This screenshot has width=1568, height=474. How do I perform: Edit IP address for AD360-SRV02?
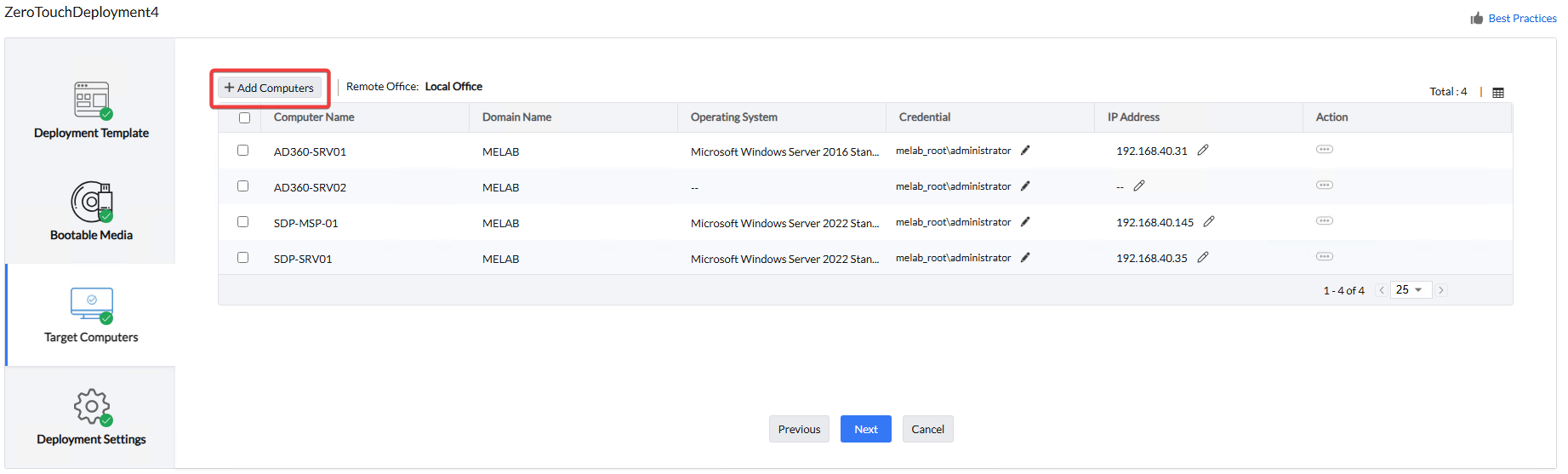(1139, 186)
